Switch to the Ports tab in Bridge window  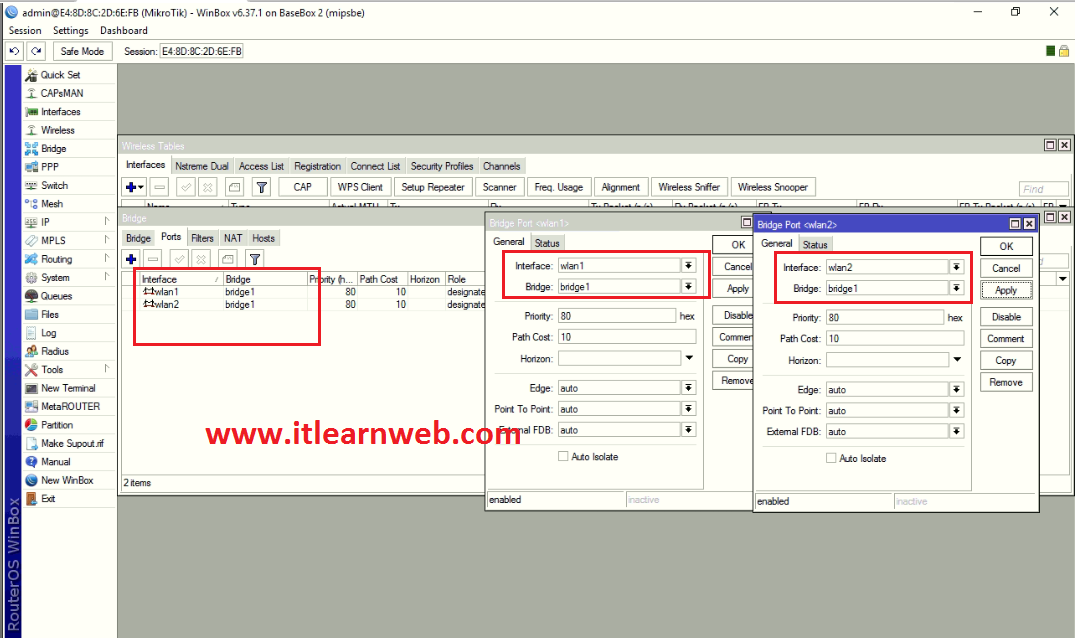pyautogui.click(x=169, y=238)
